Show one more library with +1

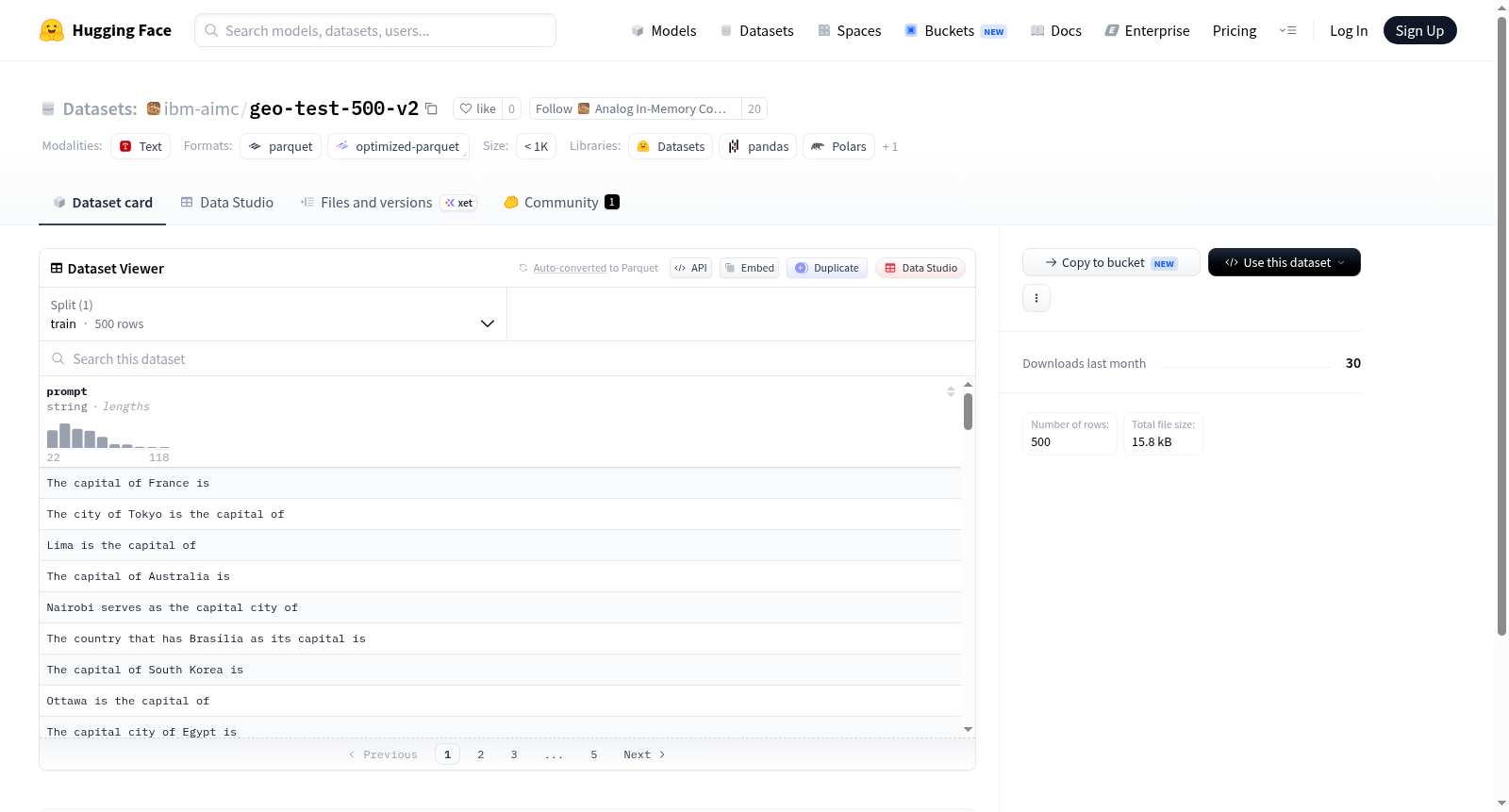point(890,146)
